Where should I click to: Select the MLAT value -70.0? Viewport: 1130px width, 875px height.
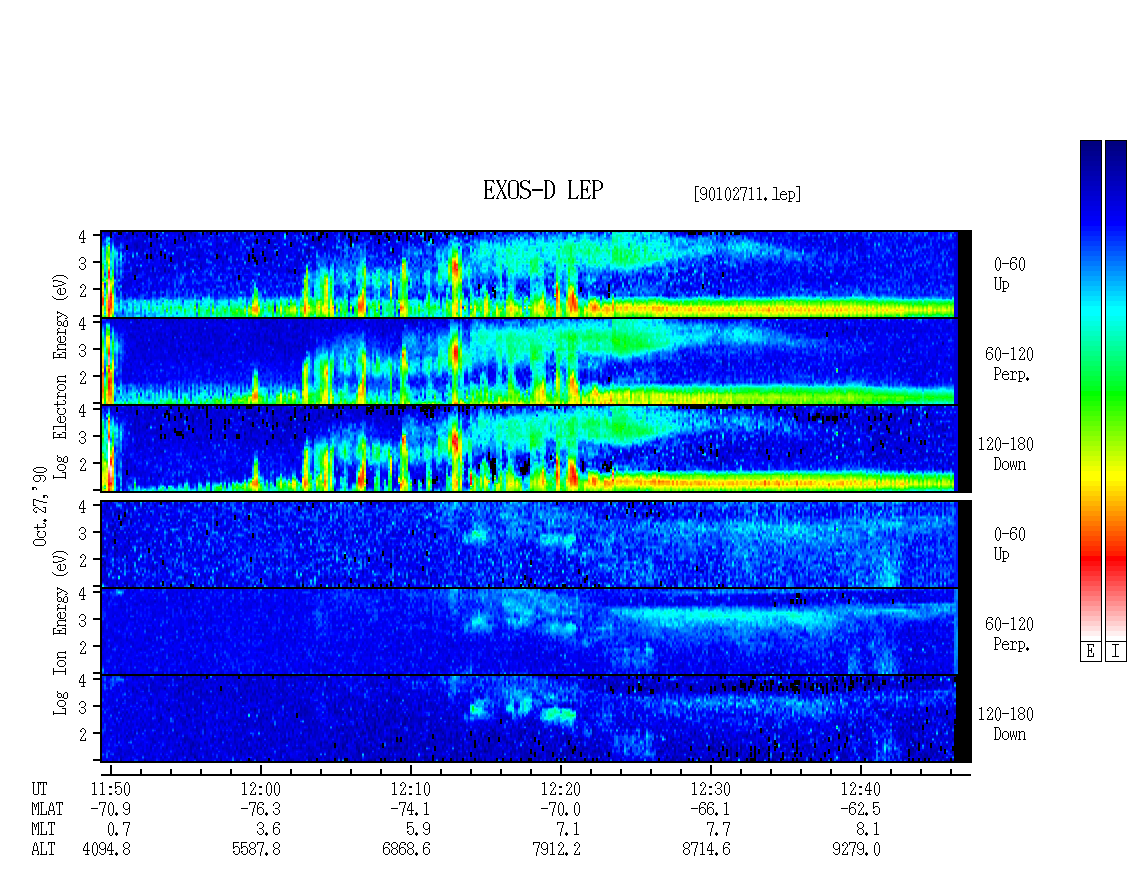(x=560, y=809)
